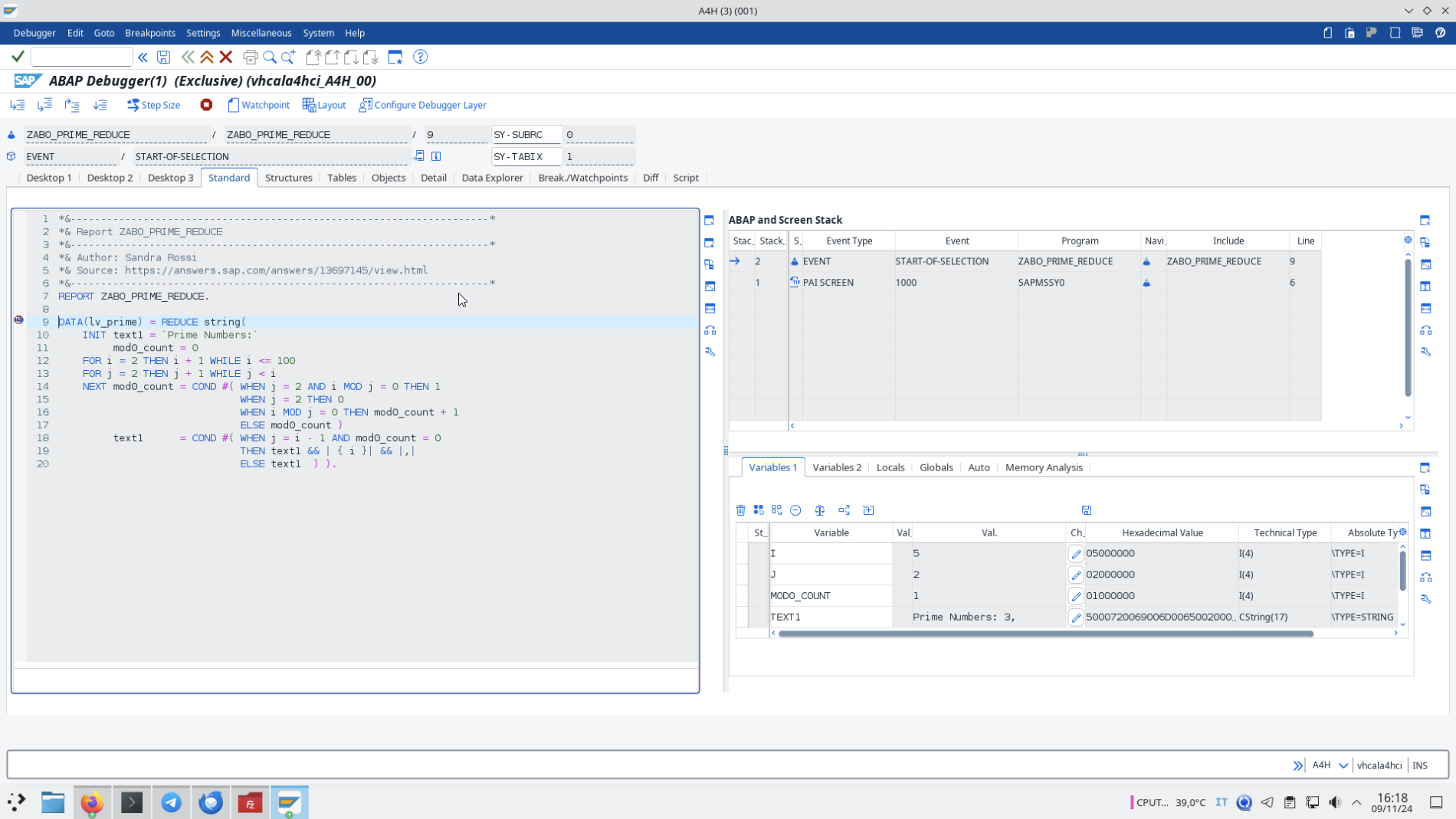Open Step Size setting
Viewport: 1456px width, 819px height.
pos(153,105)
